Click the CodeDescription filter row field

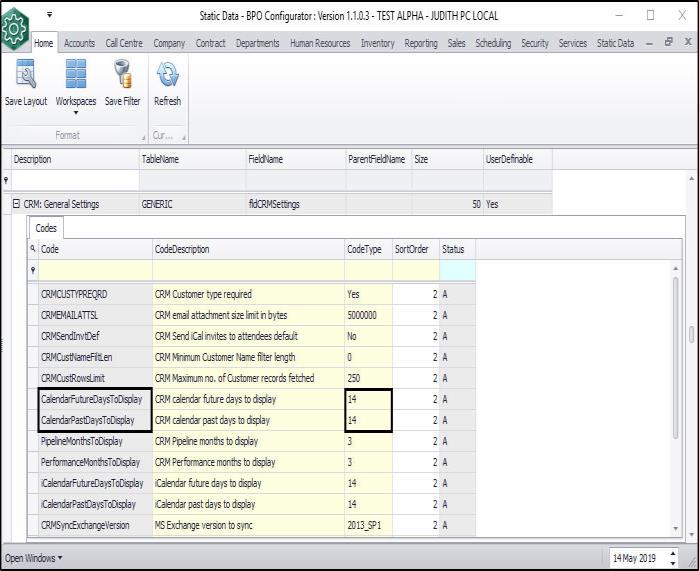click(247, 270)
